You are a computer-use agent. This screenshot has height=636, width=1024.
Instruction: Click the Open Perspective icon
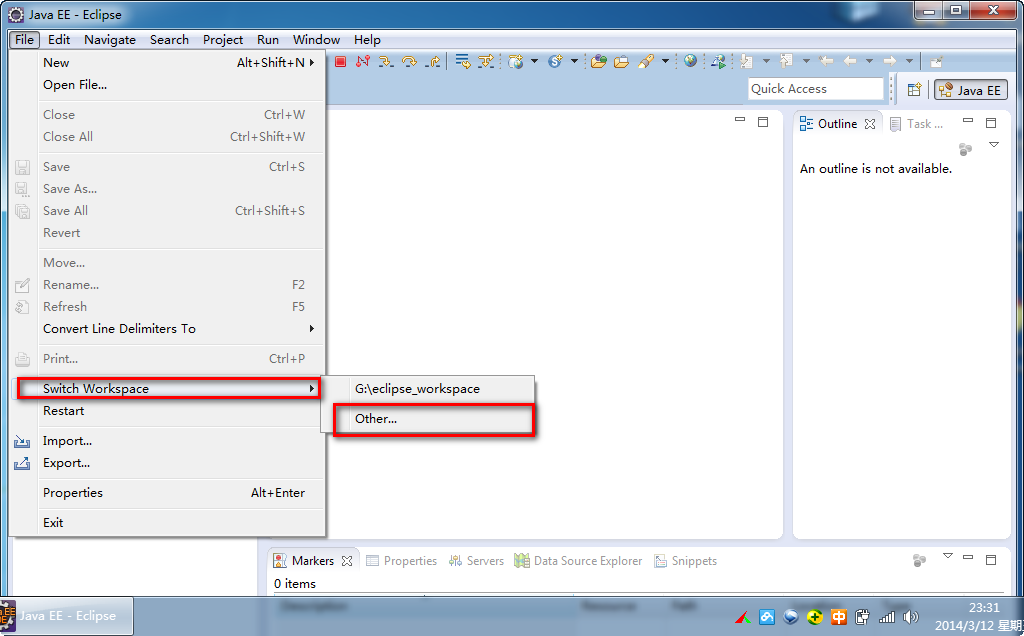tap(914, 90)
